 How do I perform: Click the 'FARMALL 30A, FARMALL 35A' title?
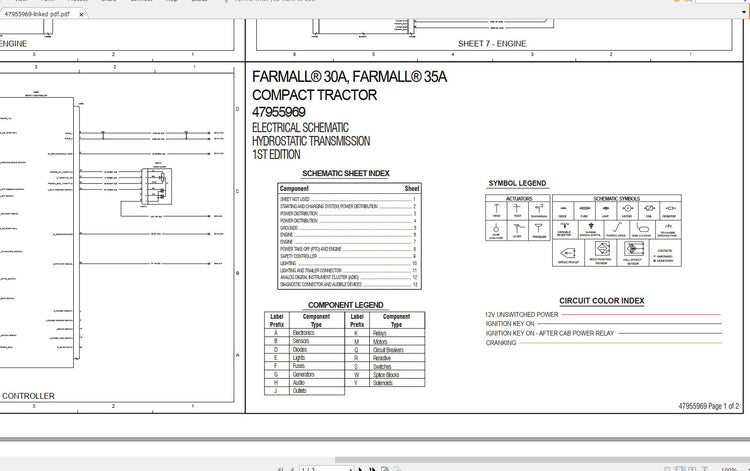(350, 77)
